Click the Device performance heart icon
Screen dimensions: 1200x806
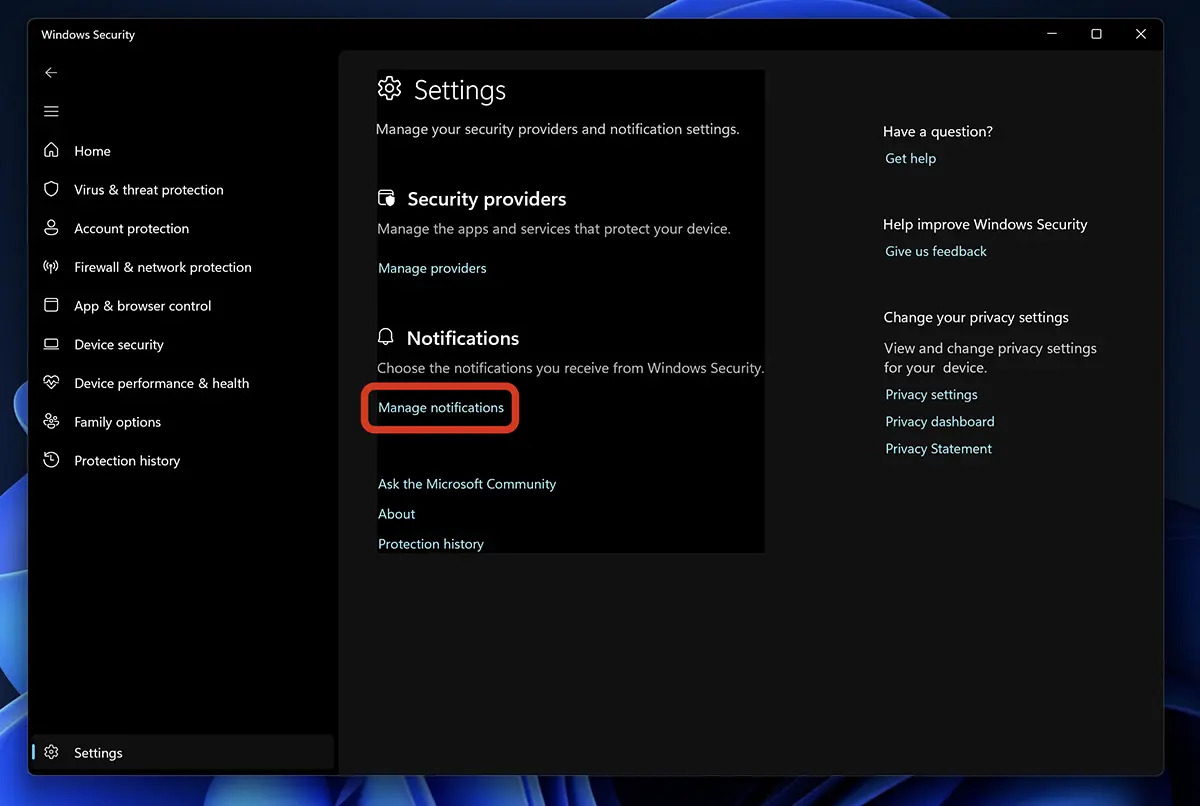51,383
